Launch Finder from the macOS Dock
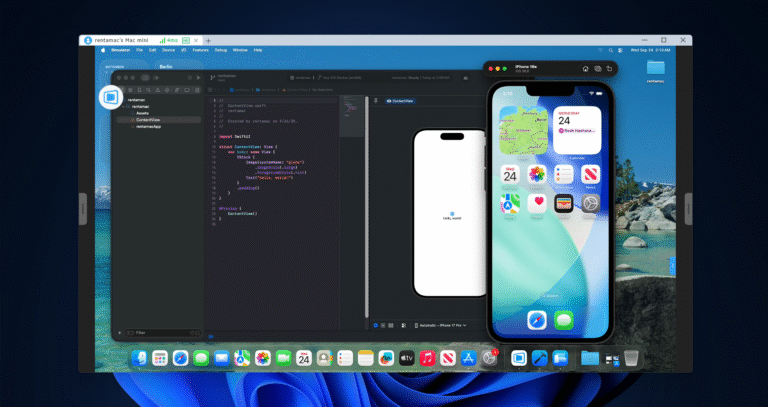Viewport: 768px width, 407px height. (139, 357)
